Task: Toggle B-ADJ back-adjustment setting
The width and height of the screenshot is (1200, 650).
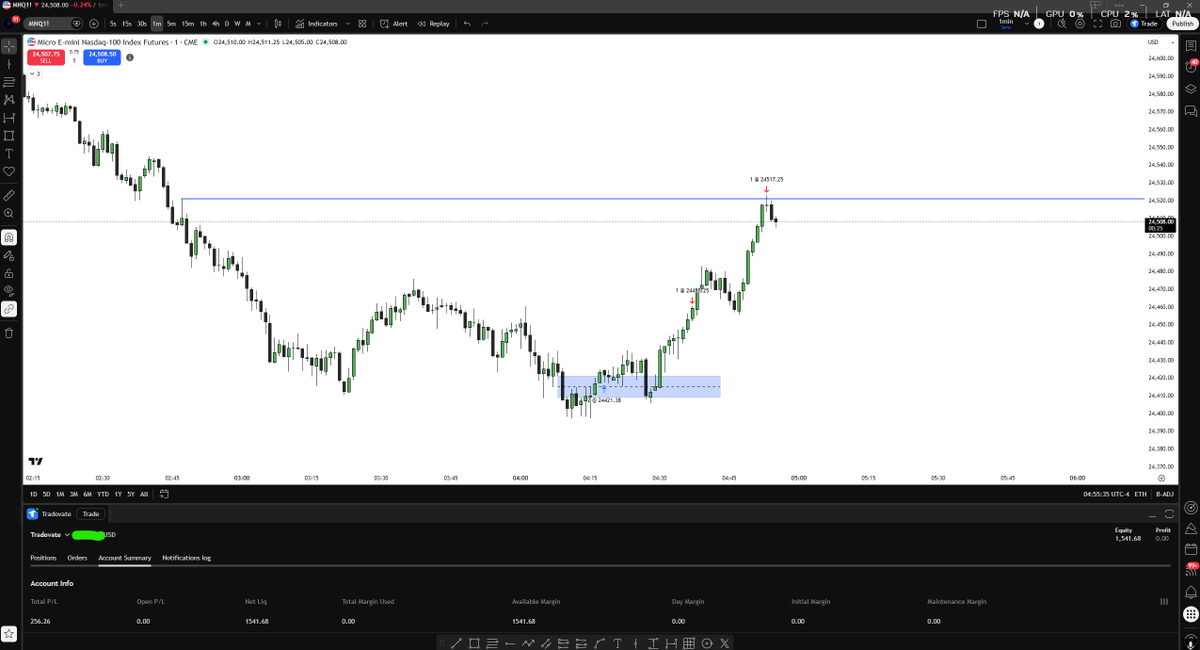Action: tap(1165, 494)
